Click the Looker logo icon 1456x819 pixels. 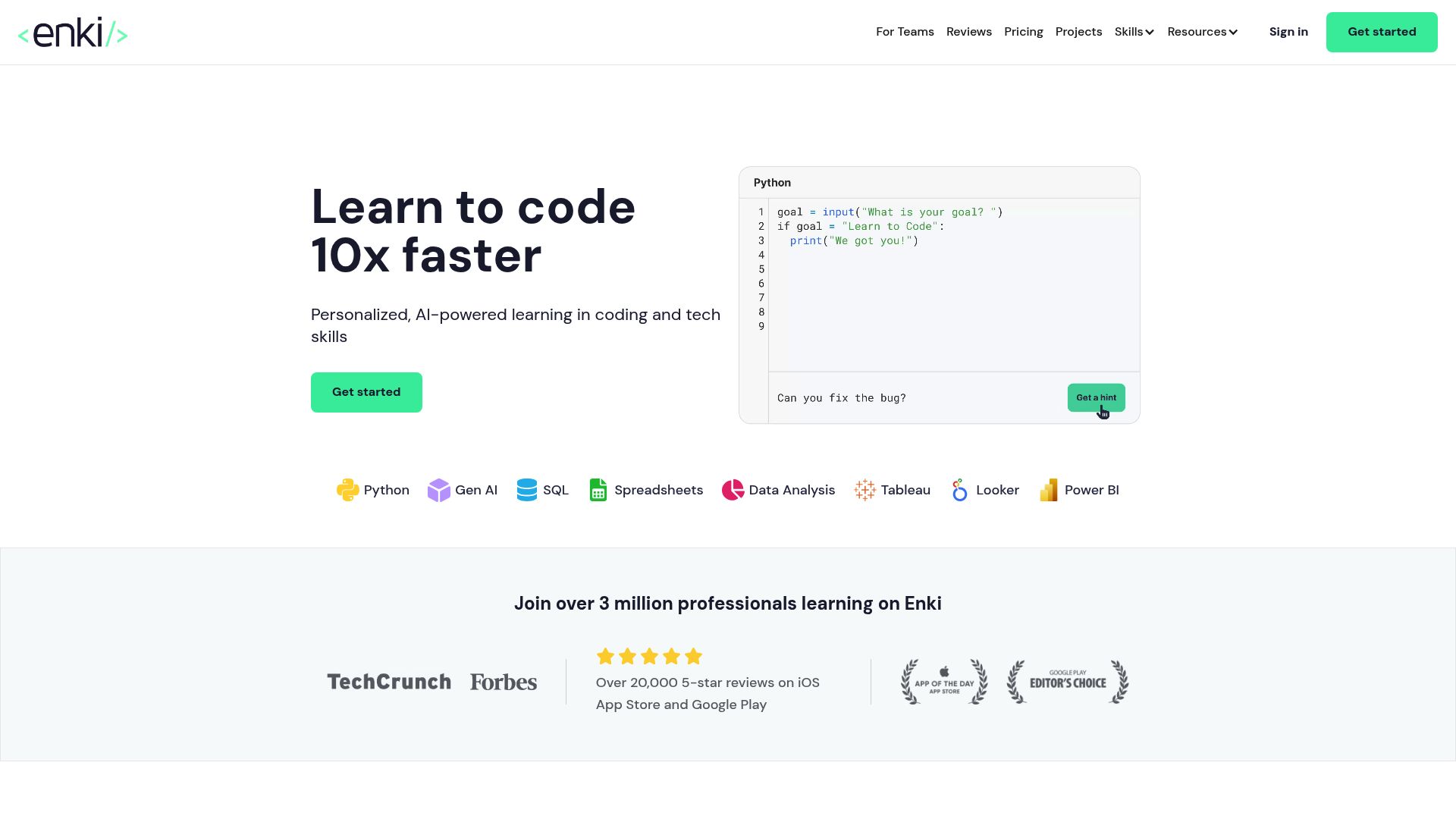[959, 490]
